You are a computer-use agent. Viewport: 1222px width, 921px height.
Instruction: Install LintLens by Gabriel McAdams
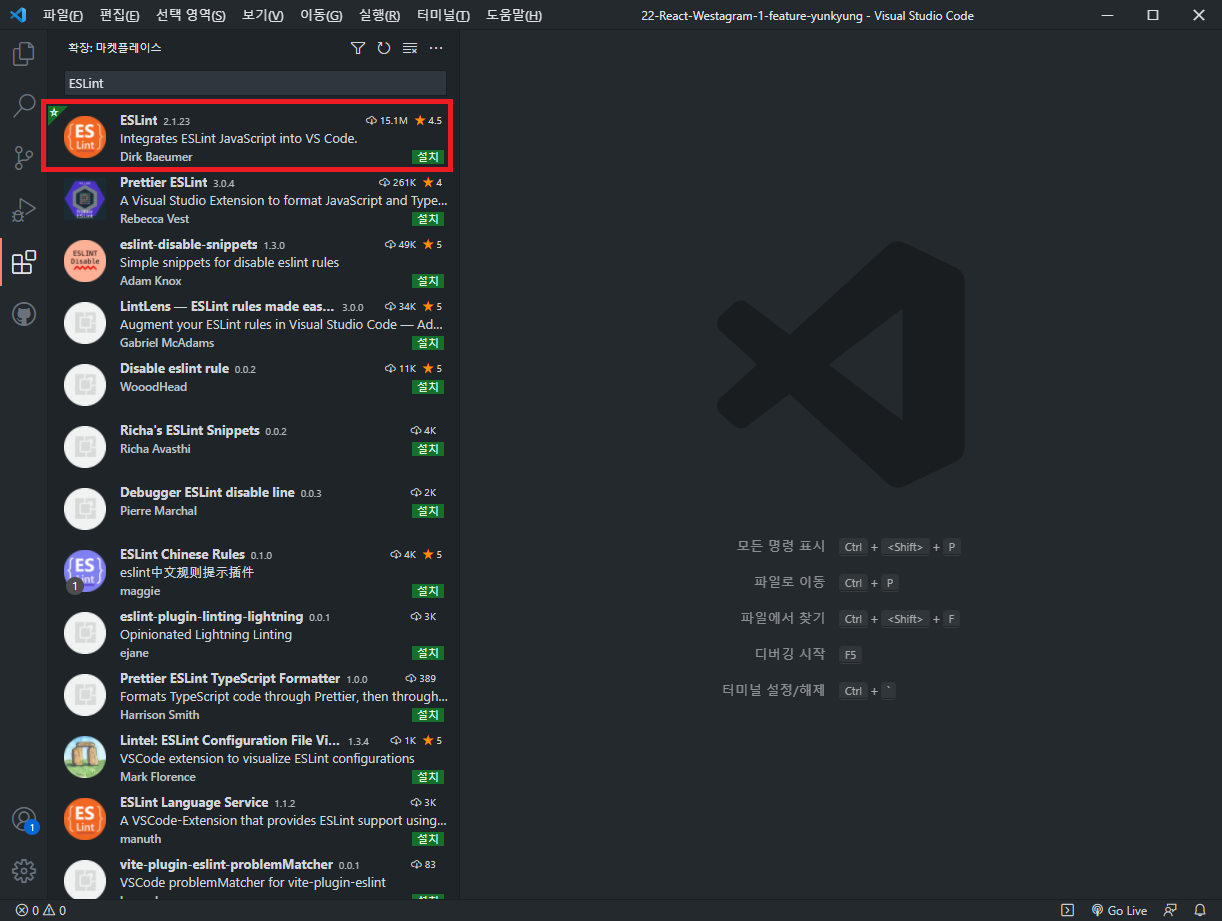pos(428,343)
